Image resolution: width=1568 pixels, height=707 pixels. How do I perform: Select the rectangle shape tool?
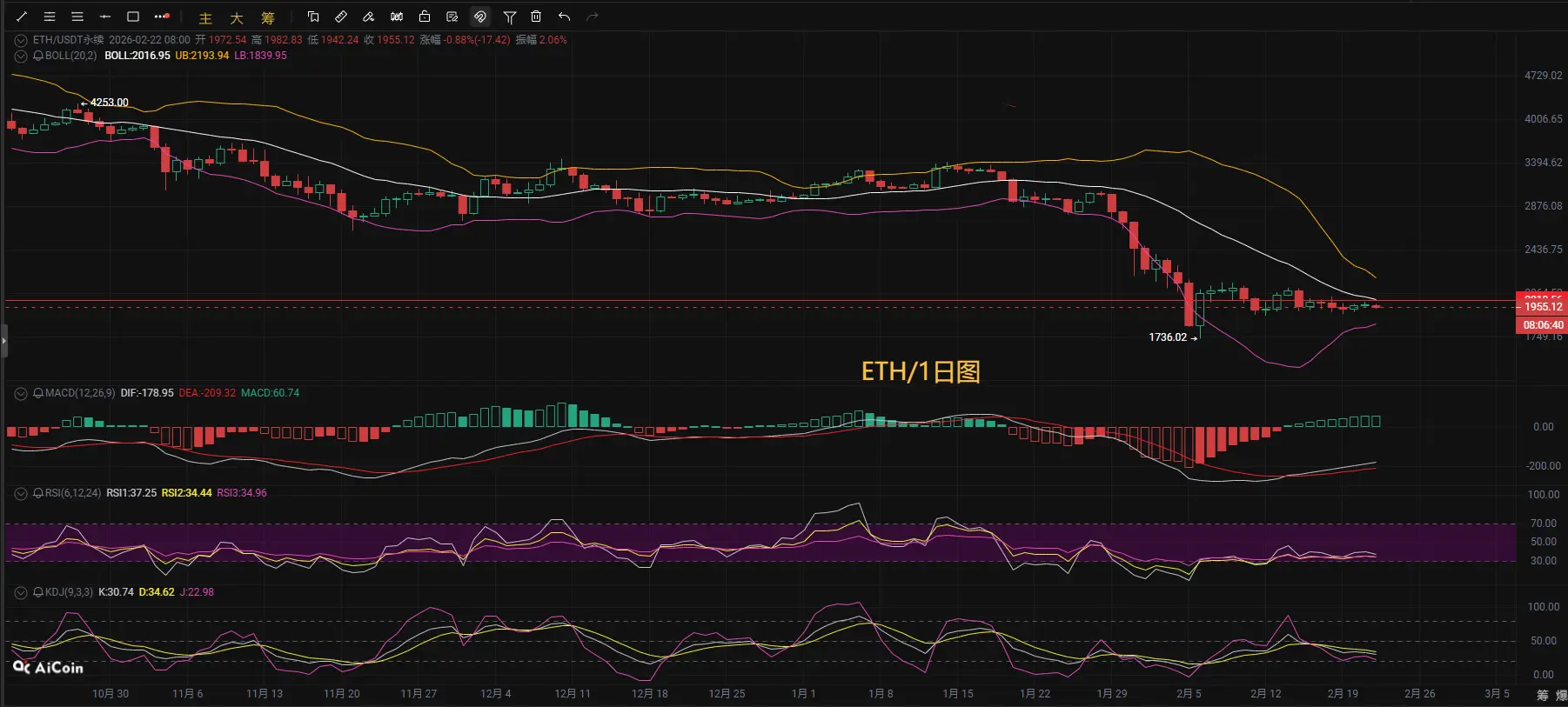click(x=133, y=17)
